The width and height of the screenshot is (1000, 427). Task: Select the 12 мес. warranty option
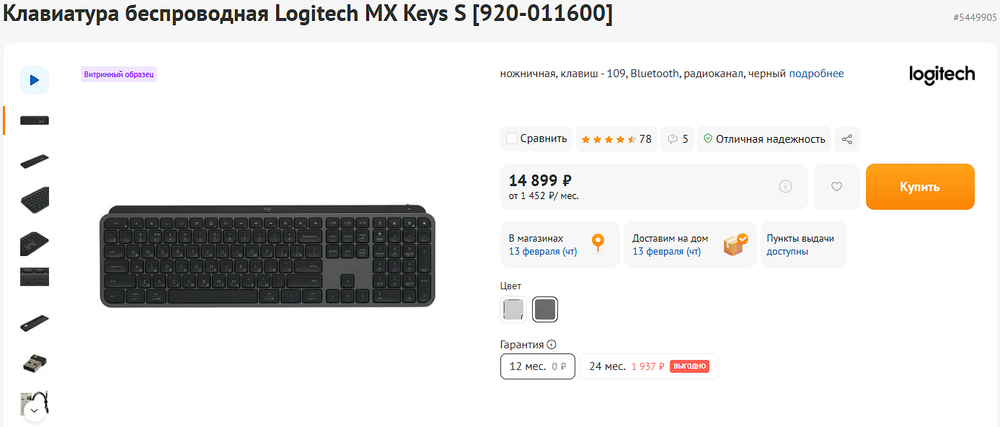tap(537, 367)
